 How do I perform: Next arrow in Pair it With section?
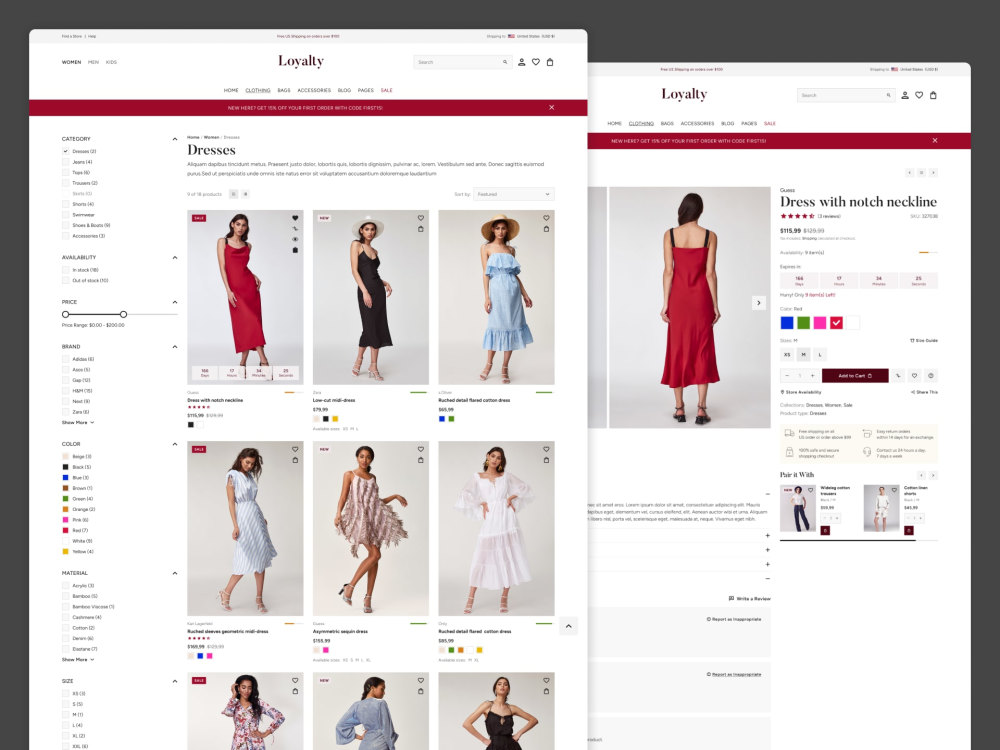(x=933, y=475)
